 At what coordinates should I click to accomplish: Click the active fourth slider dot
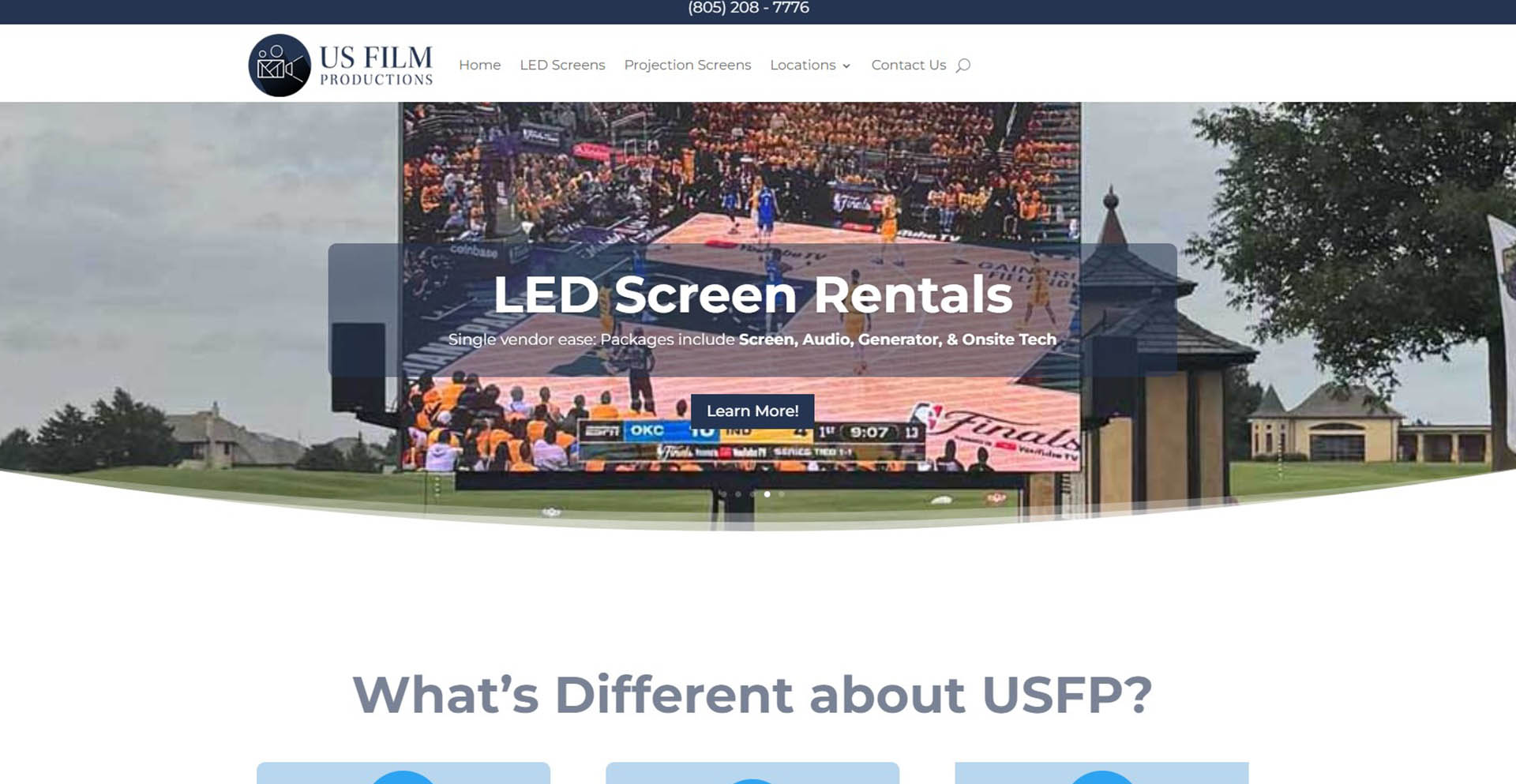pyautogui.click(x=767, y=494)
